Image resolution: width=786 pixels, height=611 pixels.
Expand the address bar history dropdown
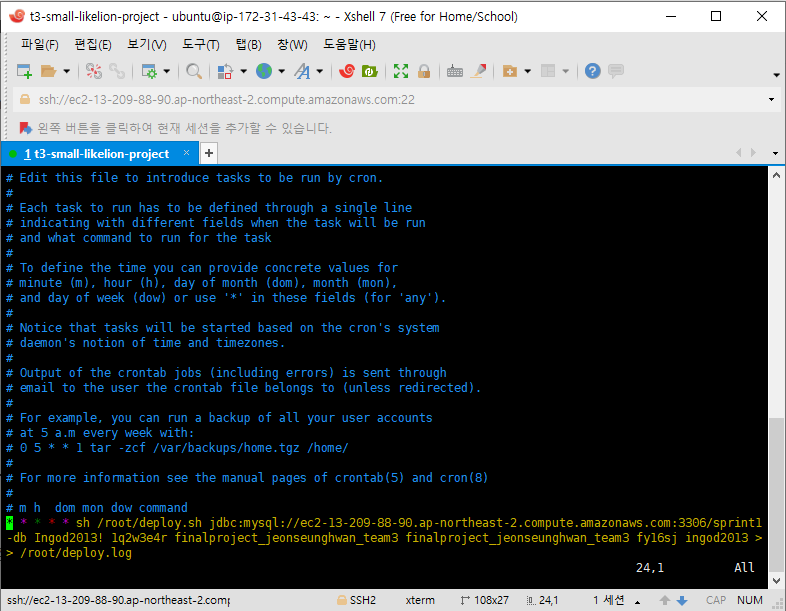pyautogui.click(x=771, y=100)
